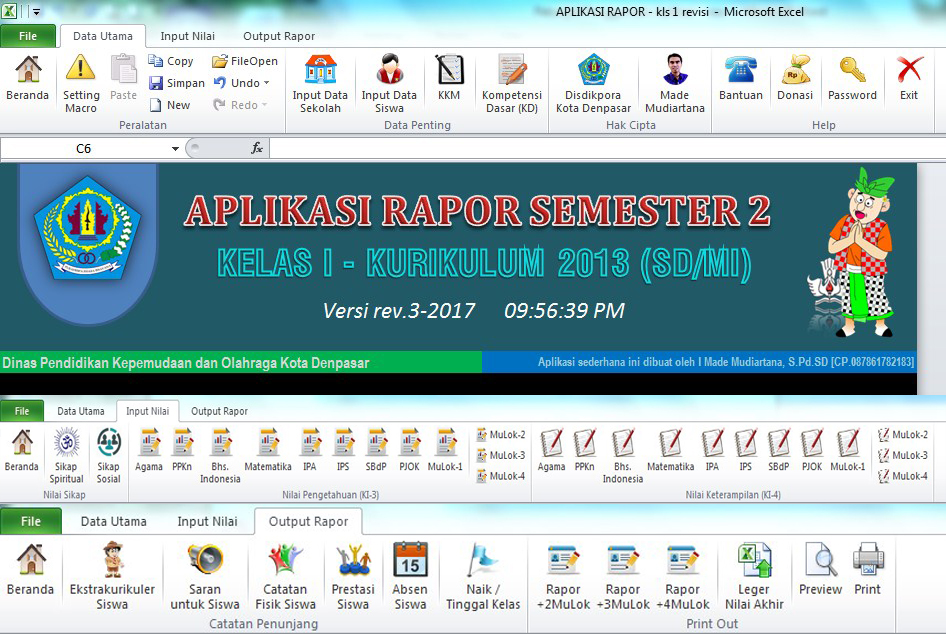The image size is (946, 634).
Task: Open Kompetensi Dasar (KD) icon
Action: click(x=512, y=69)
